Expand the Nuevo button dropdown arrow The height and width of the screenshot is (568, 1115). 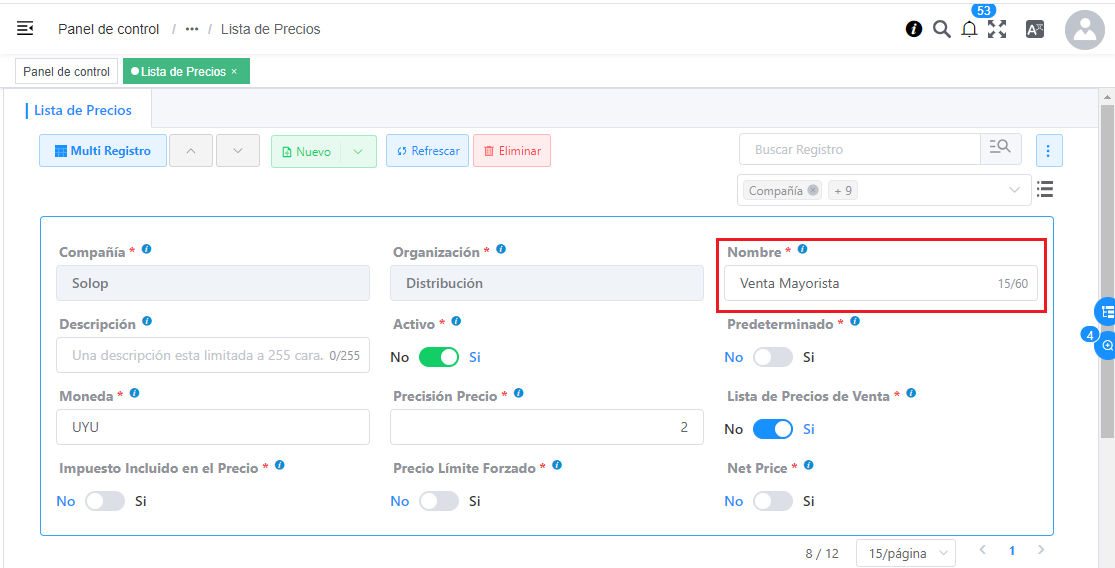[358, 151]
